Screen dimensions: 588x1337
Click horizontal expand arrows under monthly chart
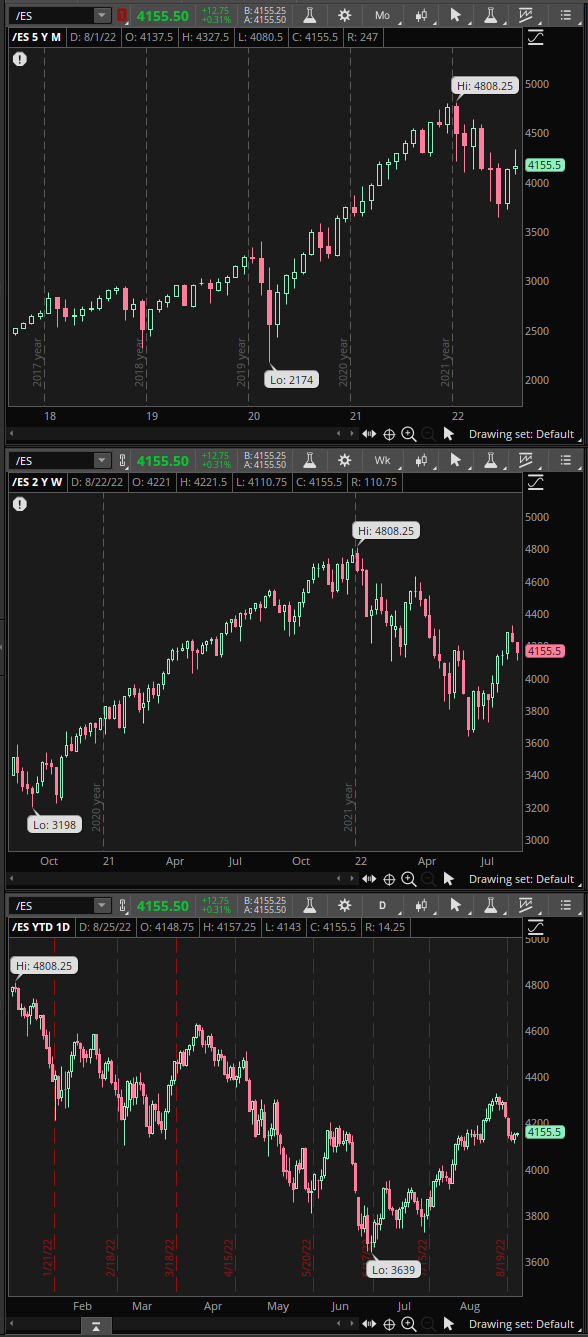(x=370, y=434)
